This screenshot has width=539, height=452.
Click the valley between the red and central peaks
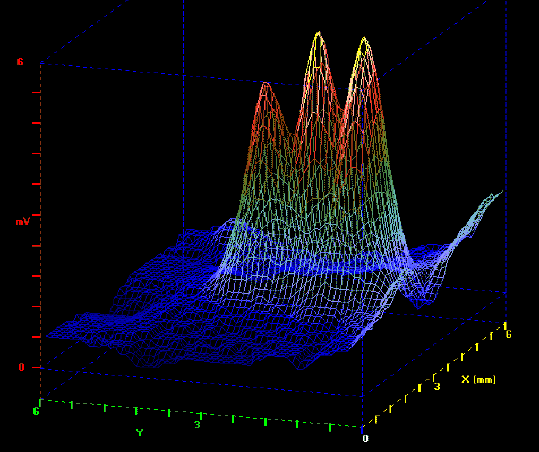pos(292,136)
